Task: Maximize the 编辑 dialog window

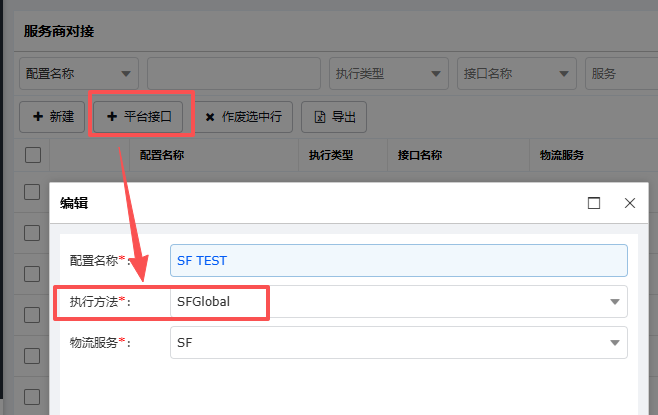Action: (594, 202)
